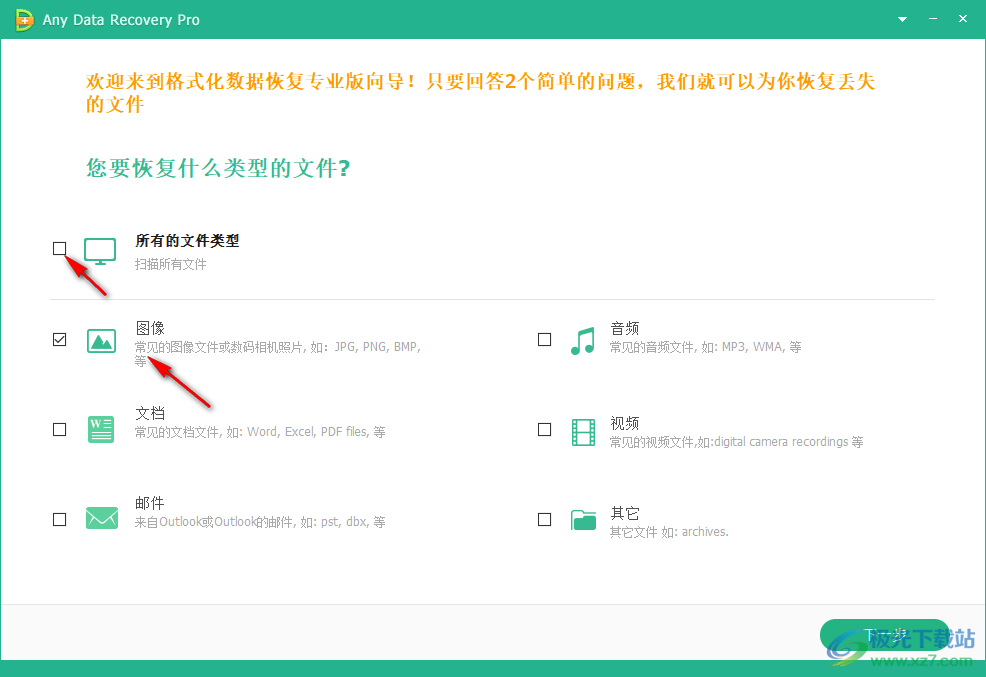This screenshot has height=677, width=986.
Task: Click the film strip video icon
Action: [x=584, y=432]
